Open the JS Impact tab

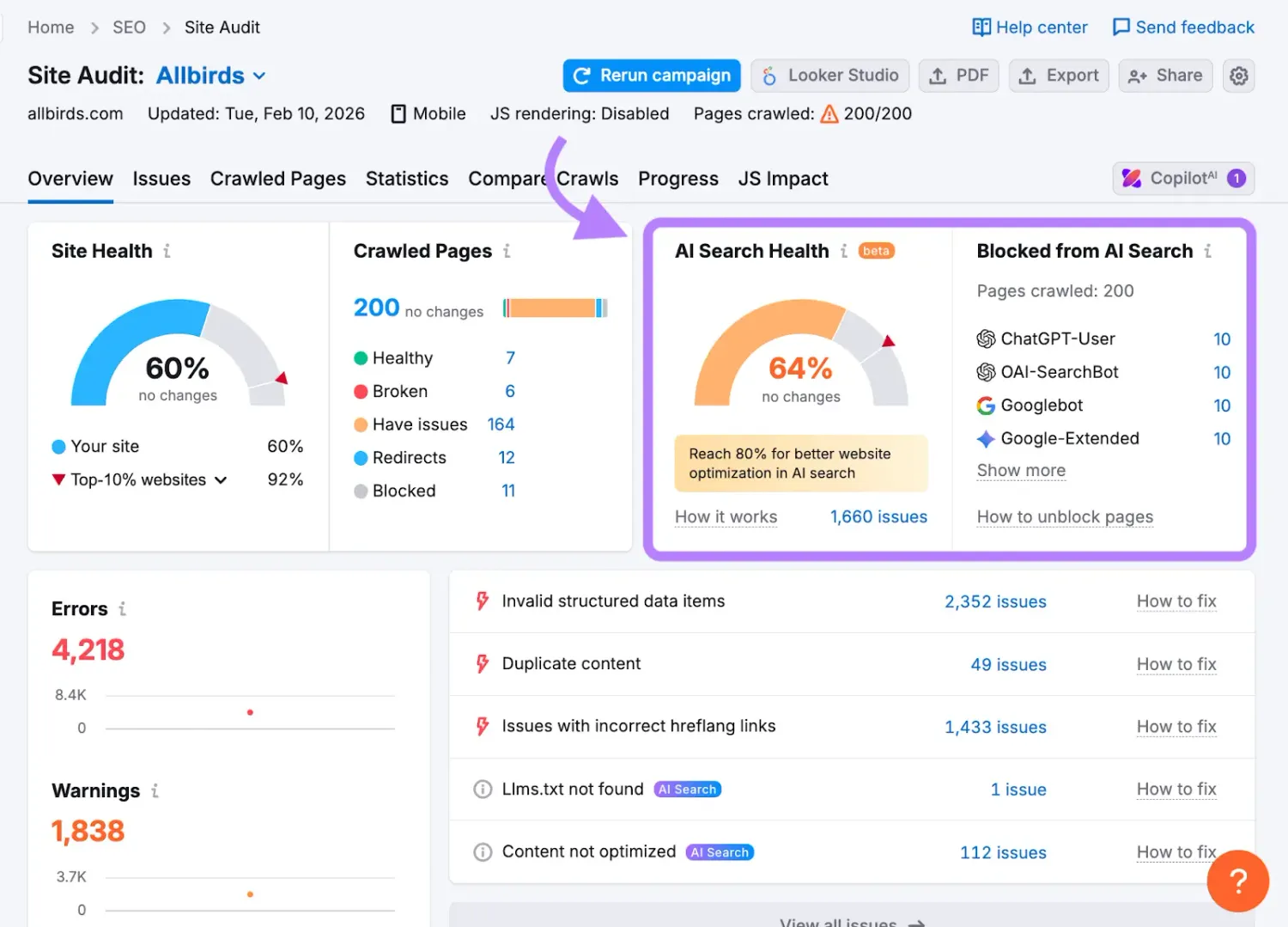(782, 179)
